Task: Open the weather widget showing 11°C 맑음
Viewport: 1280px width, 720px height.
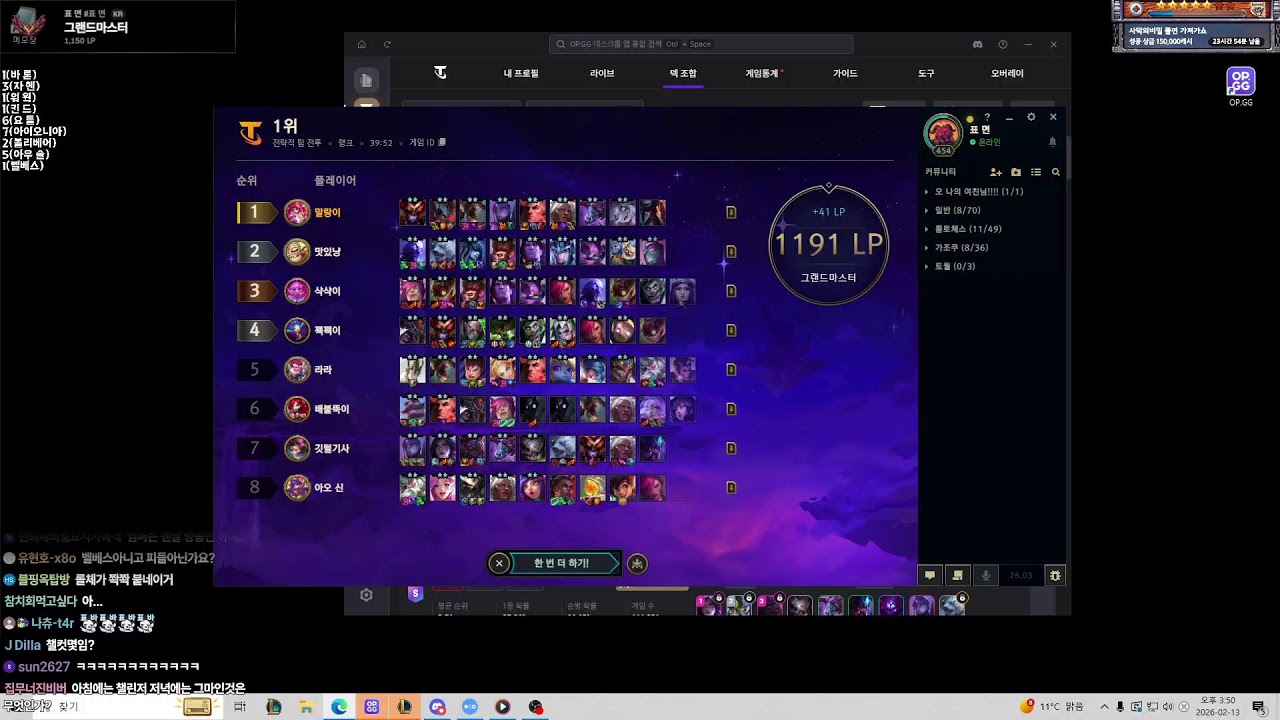Action: point(1051,707)
